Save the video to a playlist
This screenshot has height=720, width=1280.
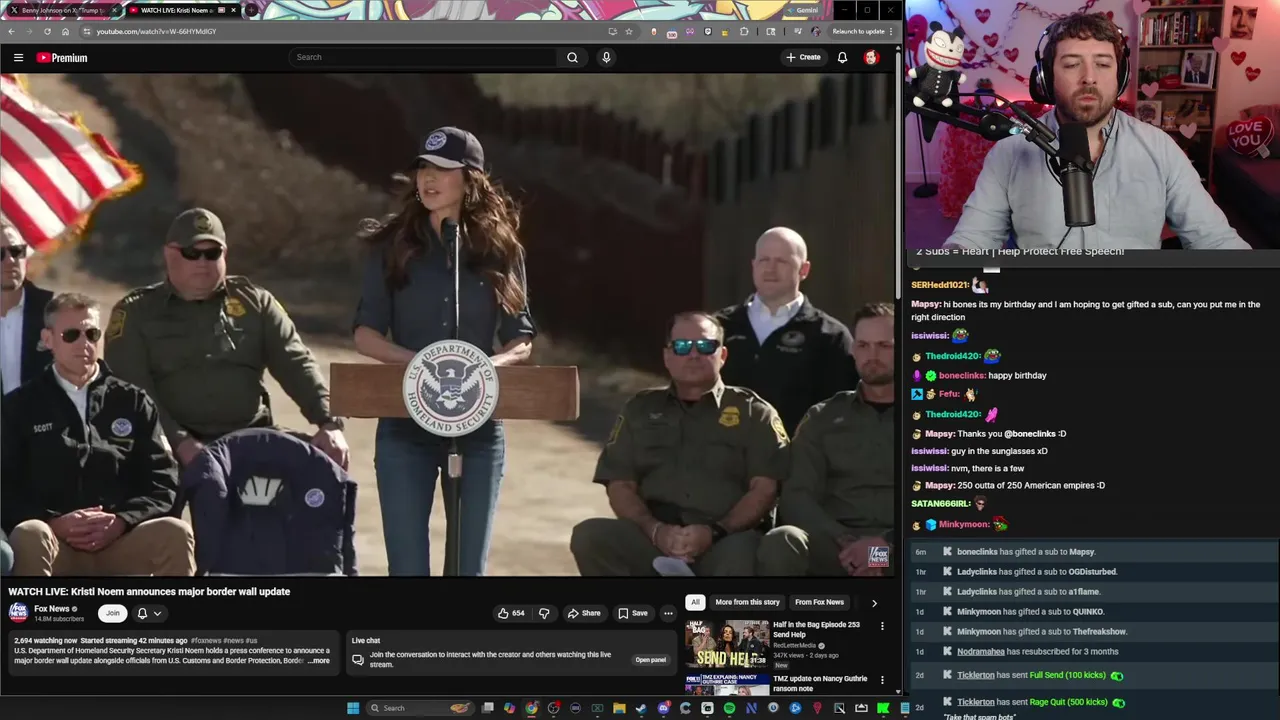point(632,613)
